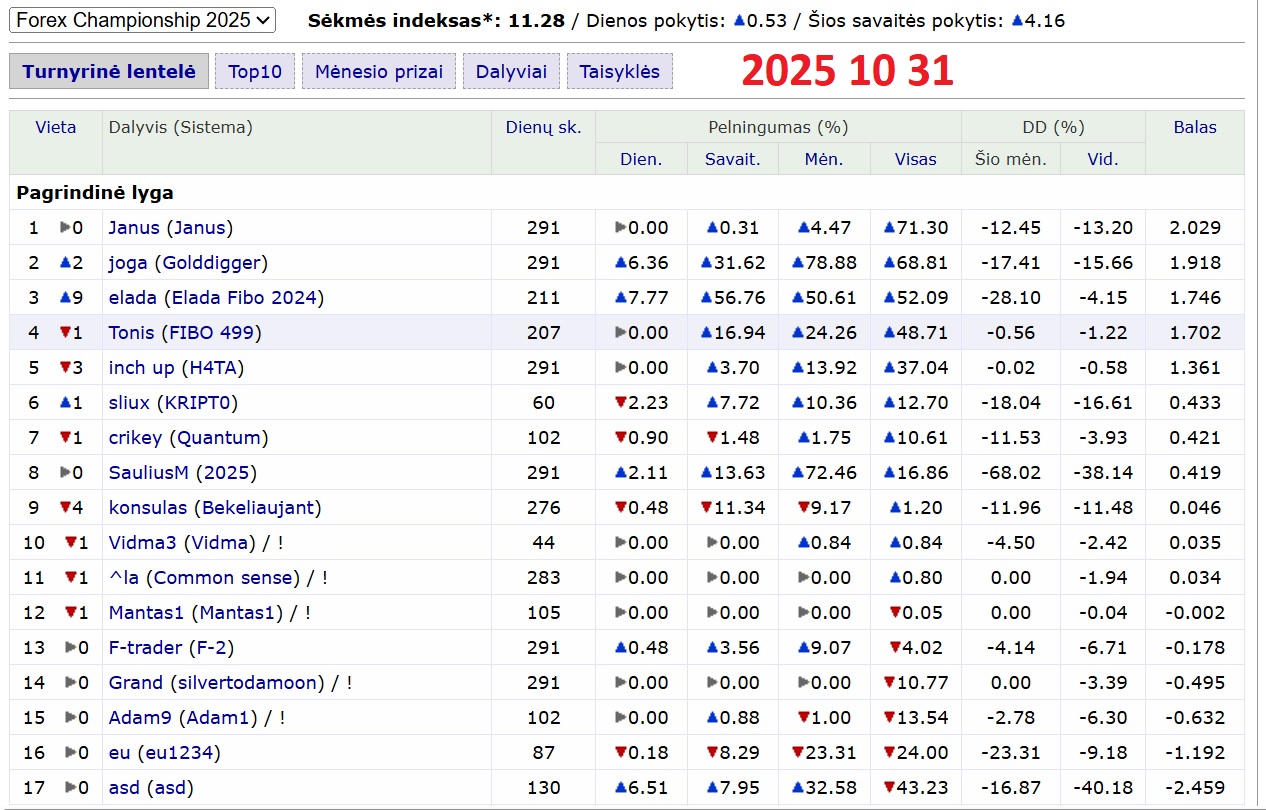Open the eu1234 system link
This screenshot has height=810, width=1266.
(181, 753)
